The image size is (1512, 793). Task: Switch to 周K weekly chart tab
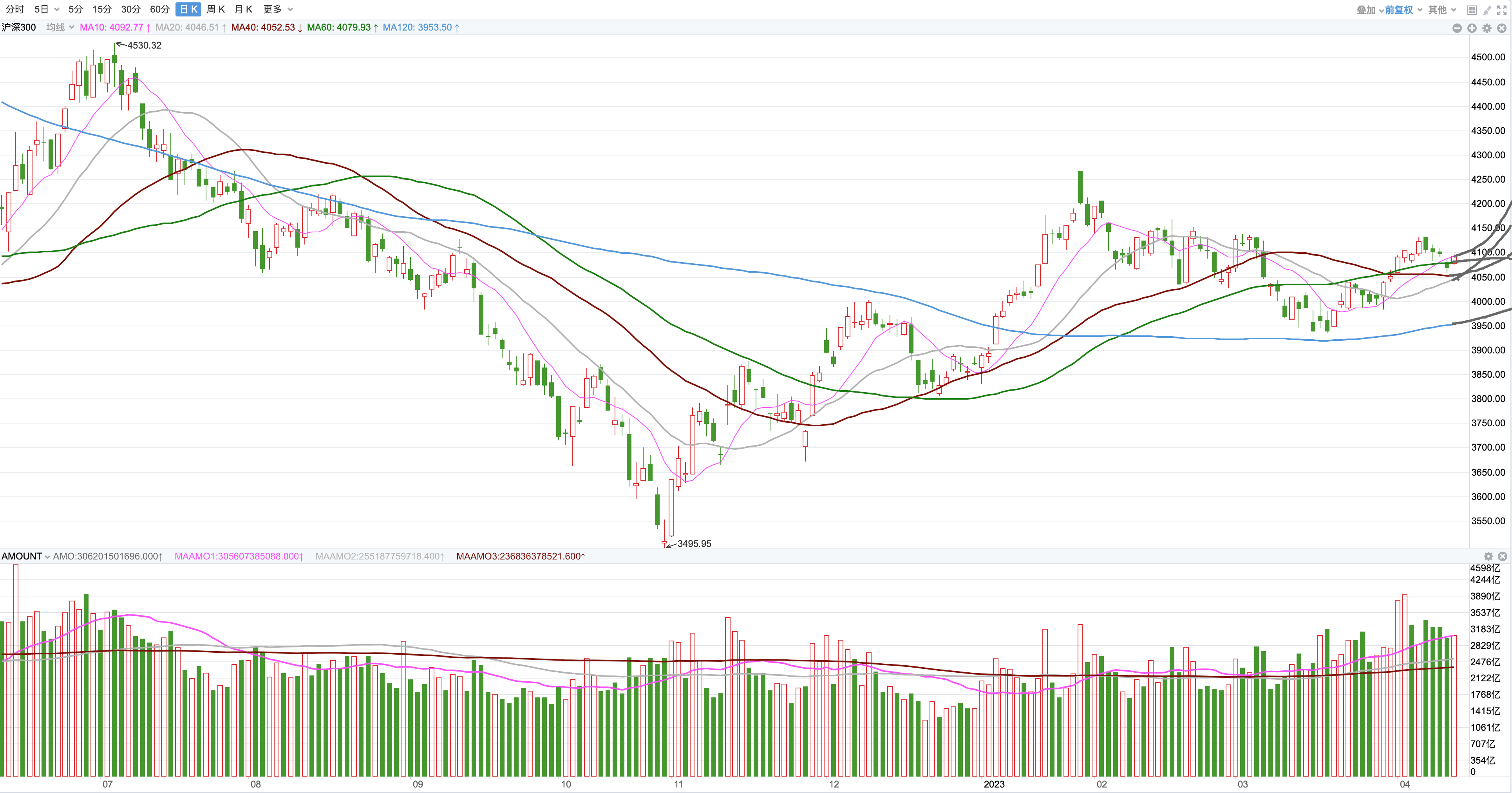[x=215, y=9]
